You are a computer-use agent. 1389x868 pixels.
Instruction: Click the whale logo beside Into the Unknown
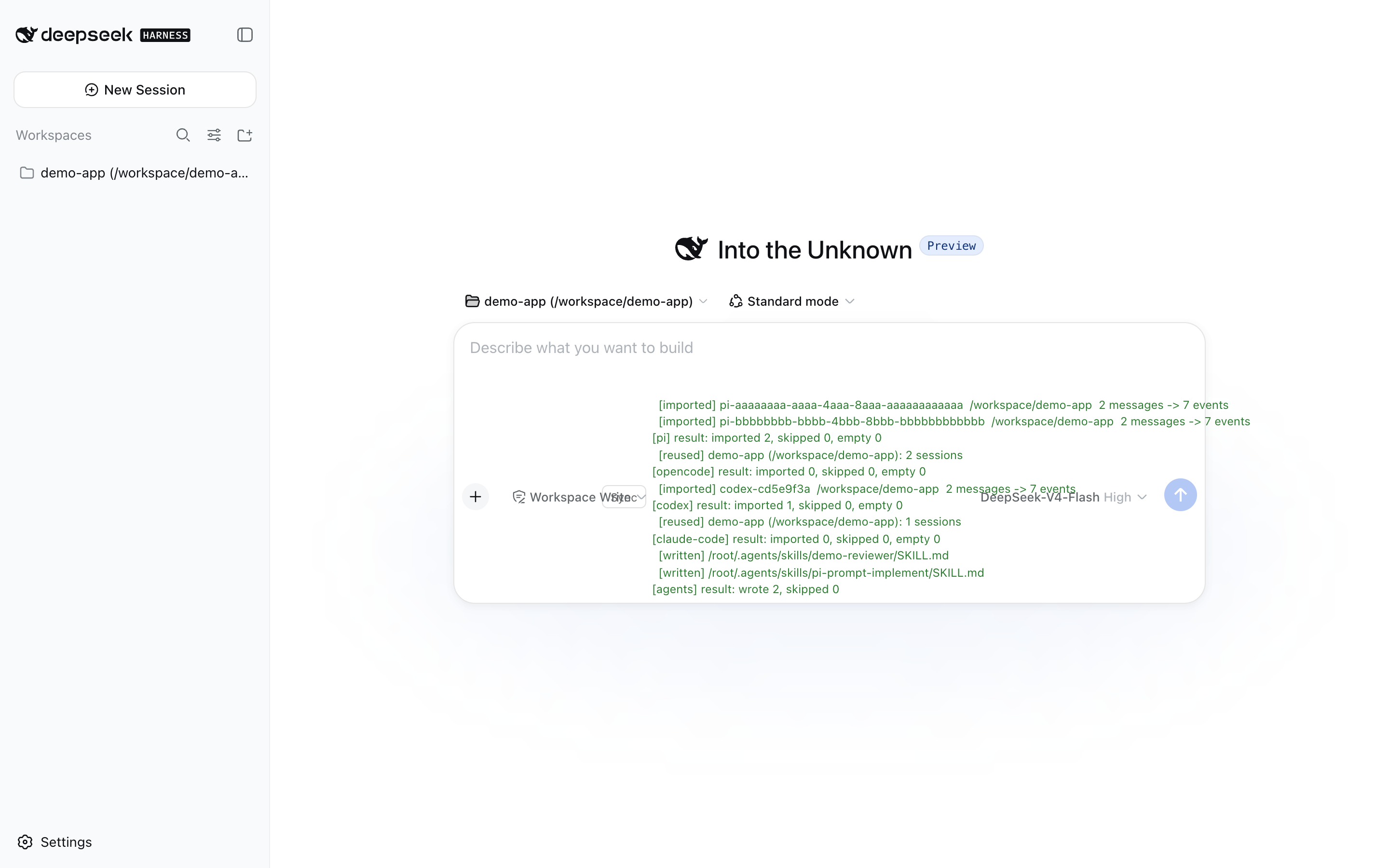pyautogui.click(x=691, y=249)
